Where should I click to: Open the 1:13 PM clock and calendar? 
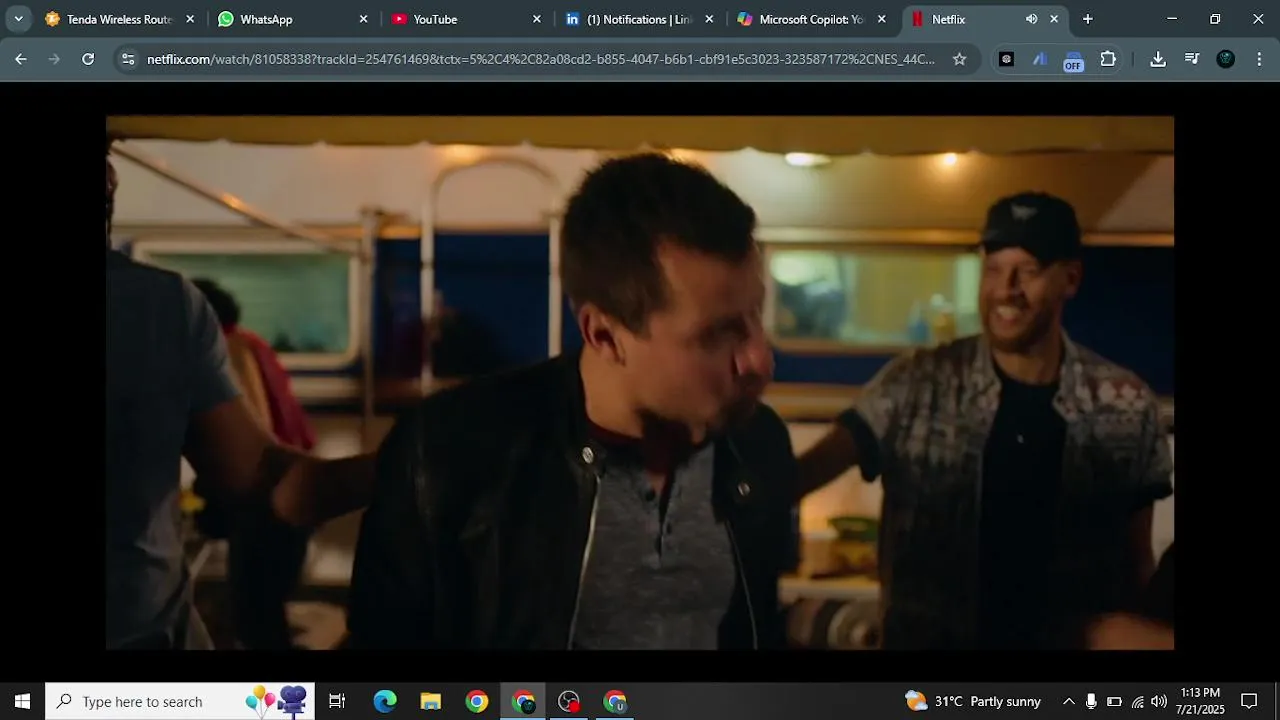pos(1201,701)
